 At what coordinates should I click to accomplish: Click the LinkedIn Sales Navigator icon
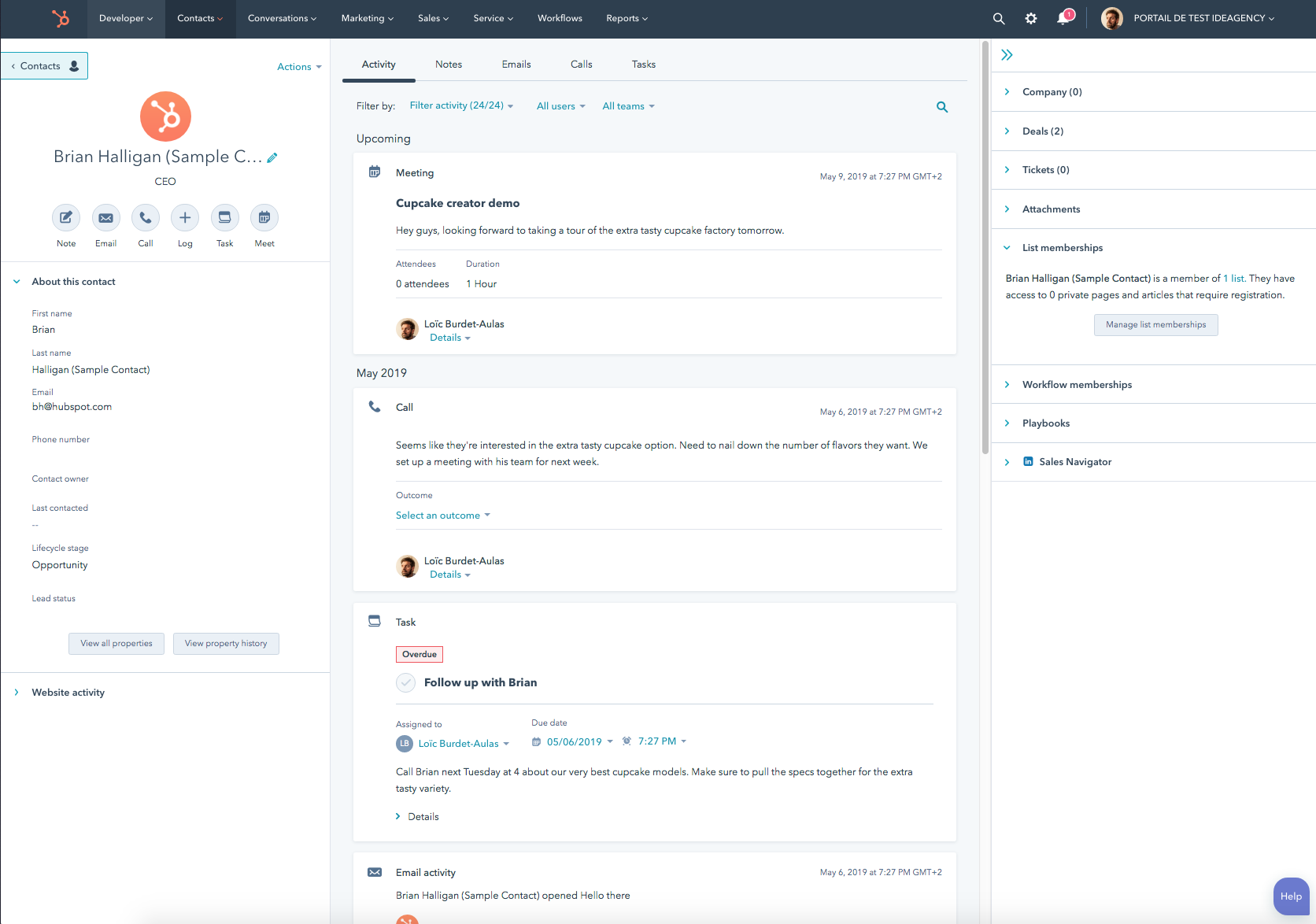pyautogui.click(x=1028, y=461)
